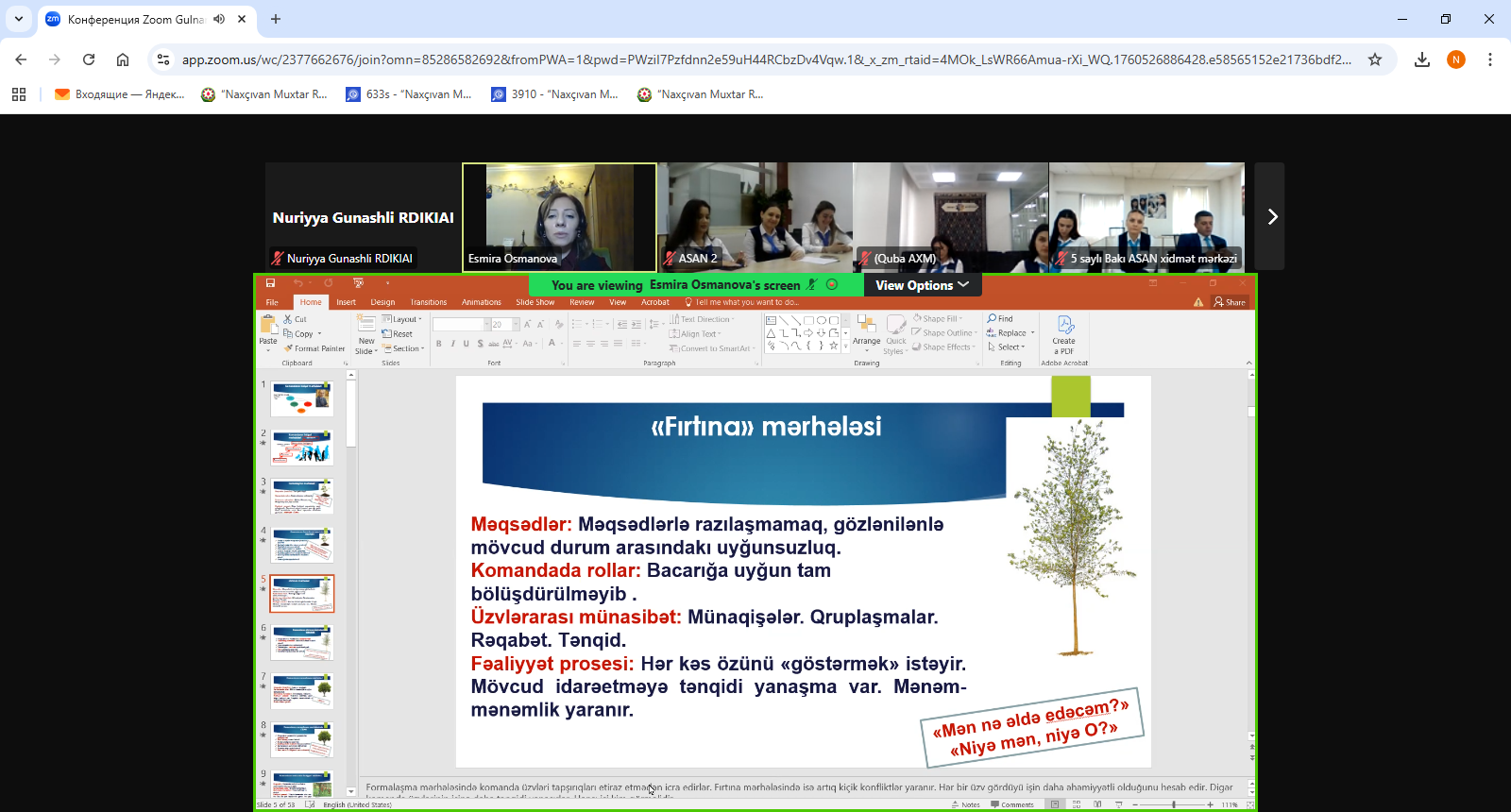Click the Create a PDF Acrobat icon

[1064, 328]
